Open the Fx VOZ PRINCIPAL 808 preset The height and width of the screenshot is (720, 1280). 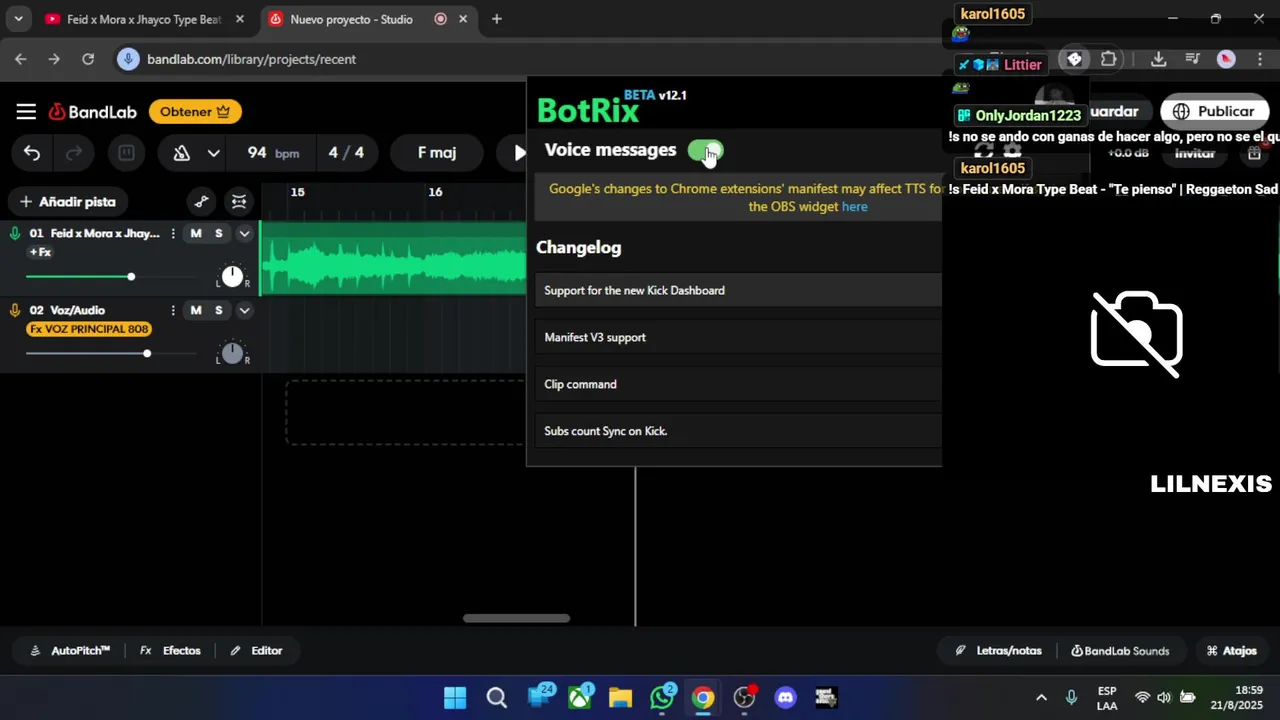(x=89, y=329)
